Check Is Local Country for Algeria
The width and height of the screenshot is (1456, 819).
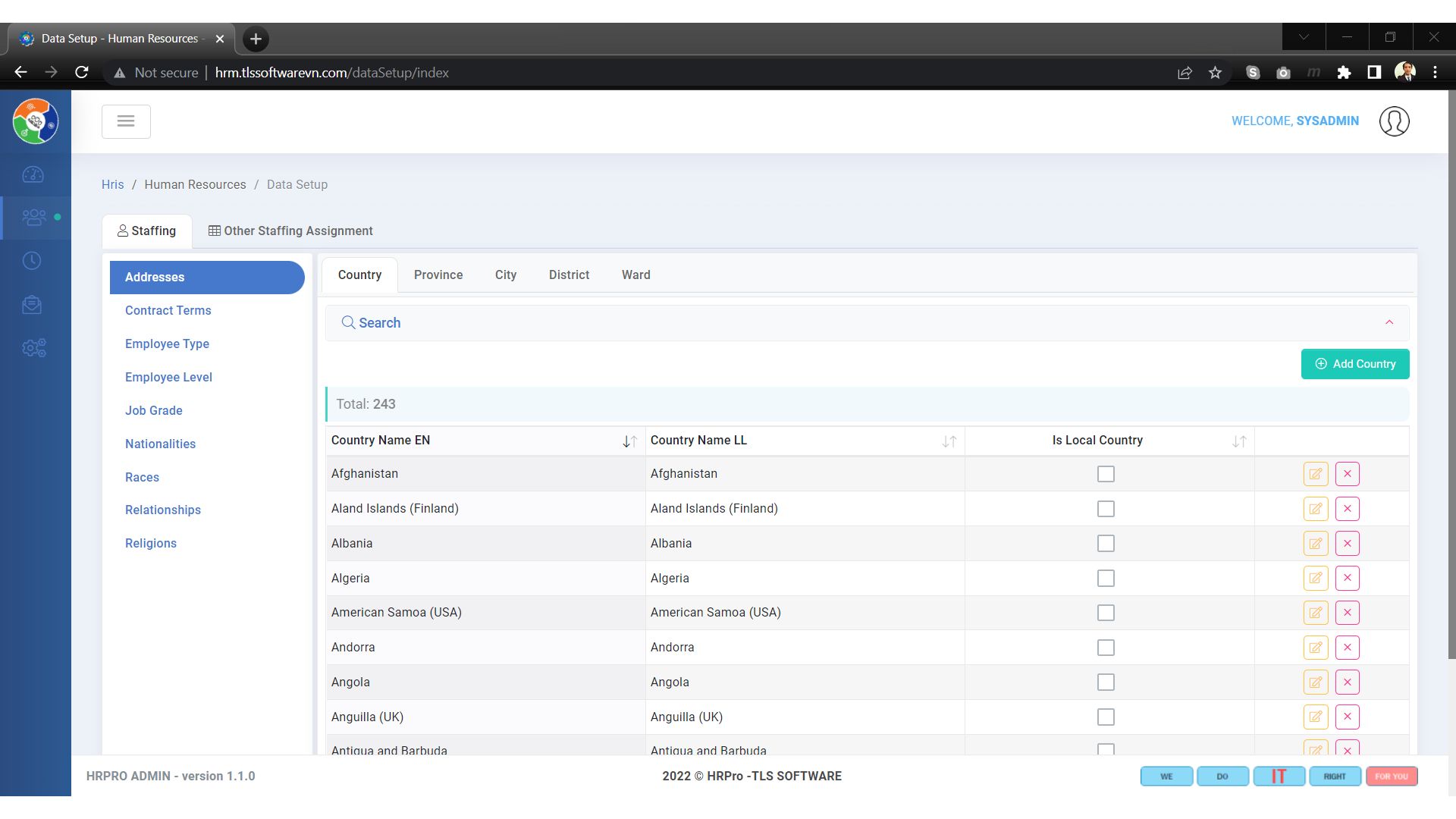click(x=1106, y=579)
